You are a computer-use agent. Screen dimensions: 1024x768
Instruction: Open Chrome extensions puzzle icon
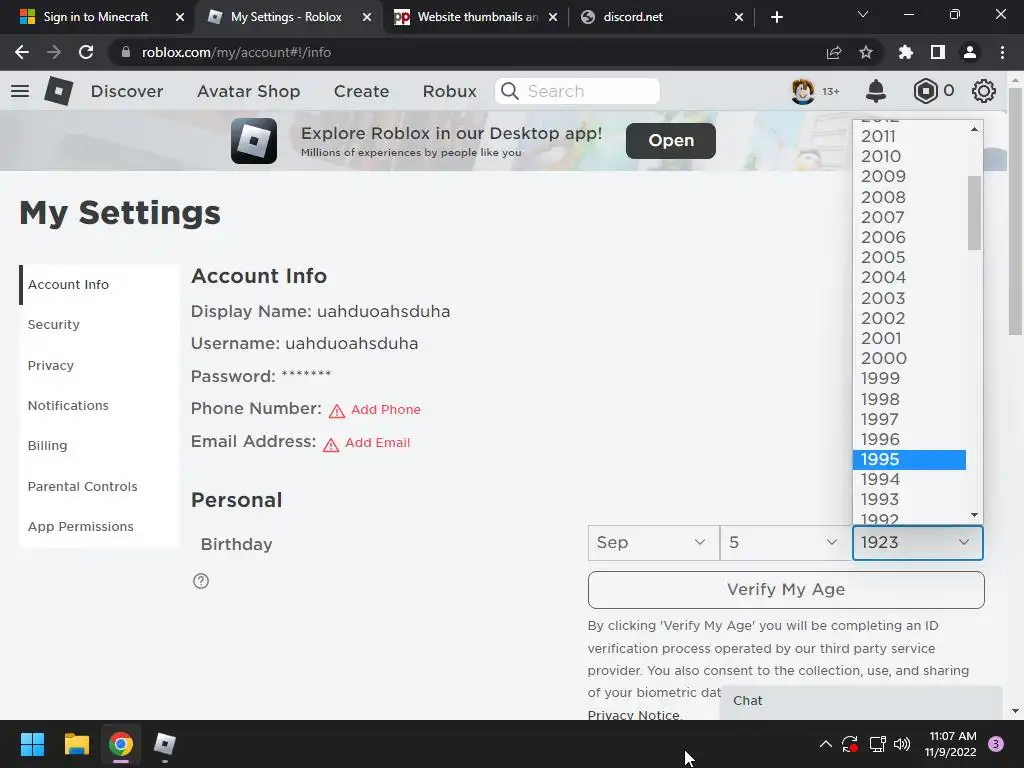pos(906,52)
